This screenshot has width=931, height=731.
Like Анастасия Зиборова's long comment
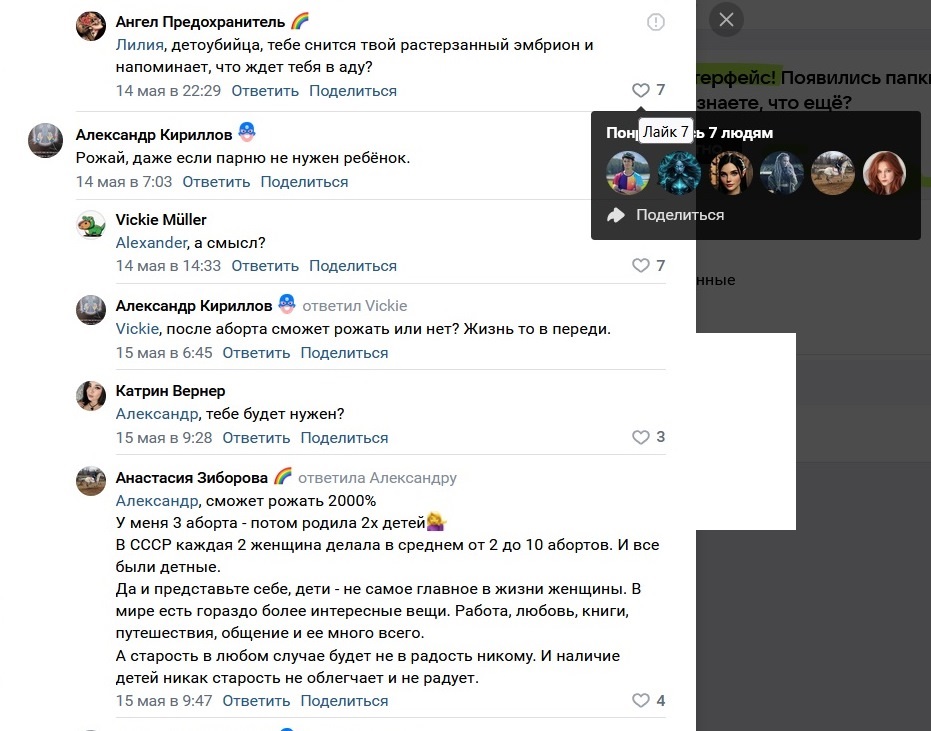coord(641,700)
